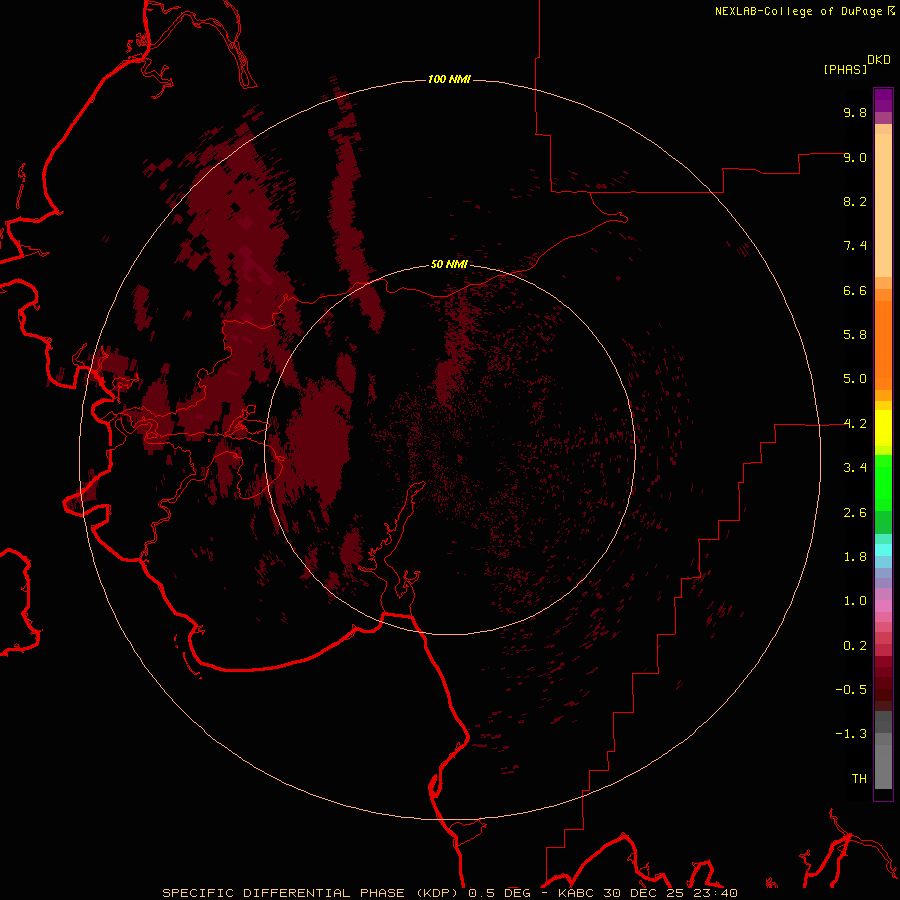Viewport: 900px width, 900px height.
Task: Click the TH legend label
Action: 859,779
